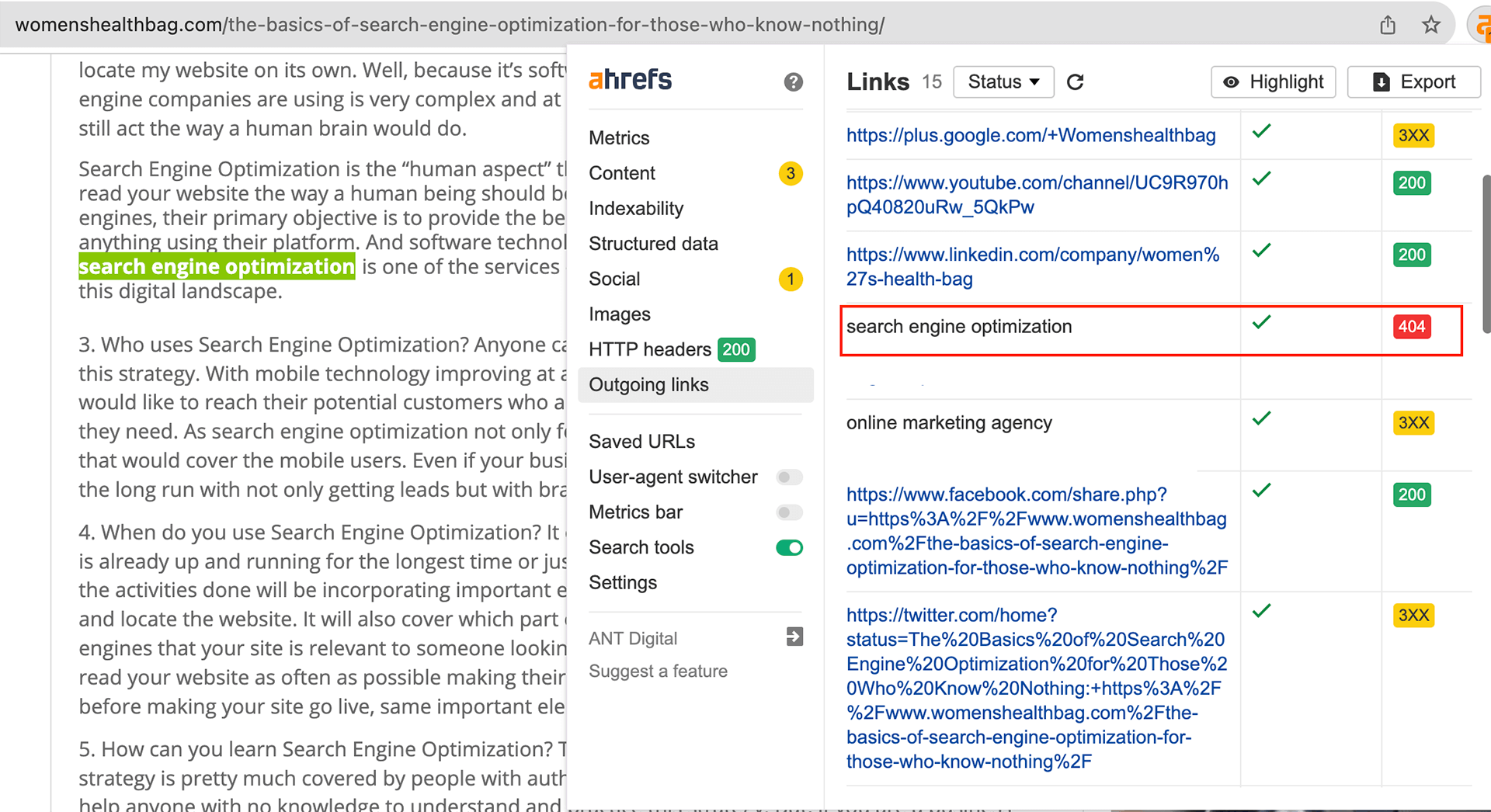Open the twitter.com/home status link
The height and width of the screenshot is (812, 1491).
[1037, 688]
